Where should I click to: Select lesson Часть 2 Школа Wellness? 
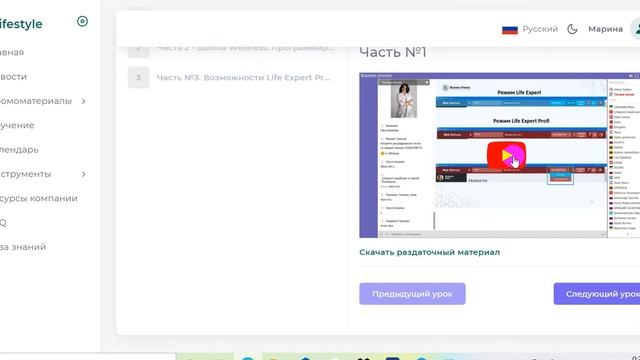(x=246, y=48)
